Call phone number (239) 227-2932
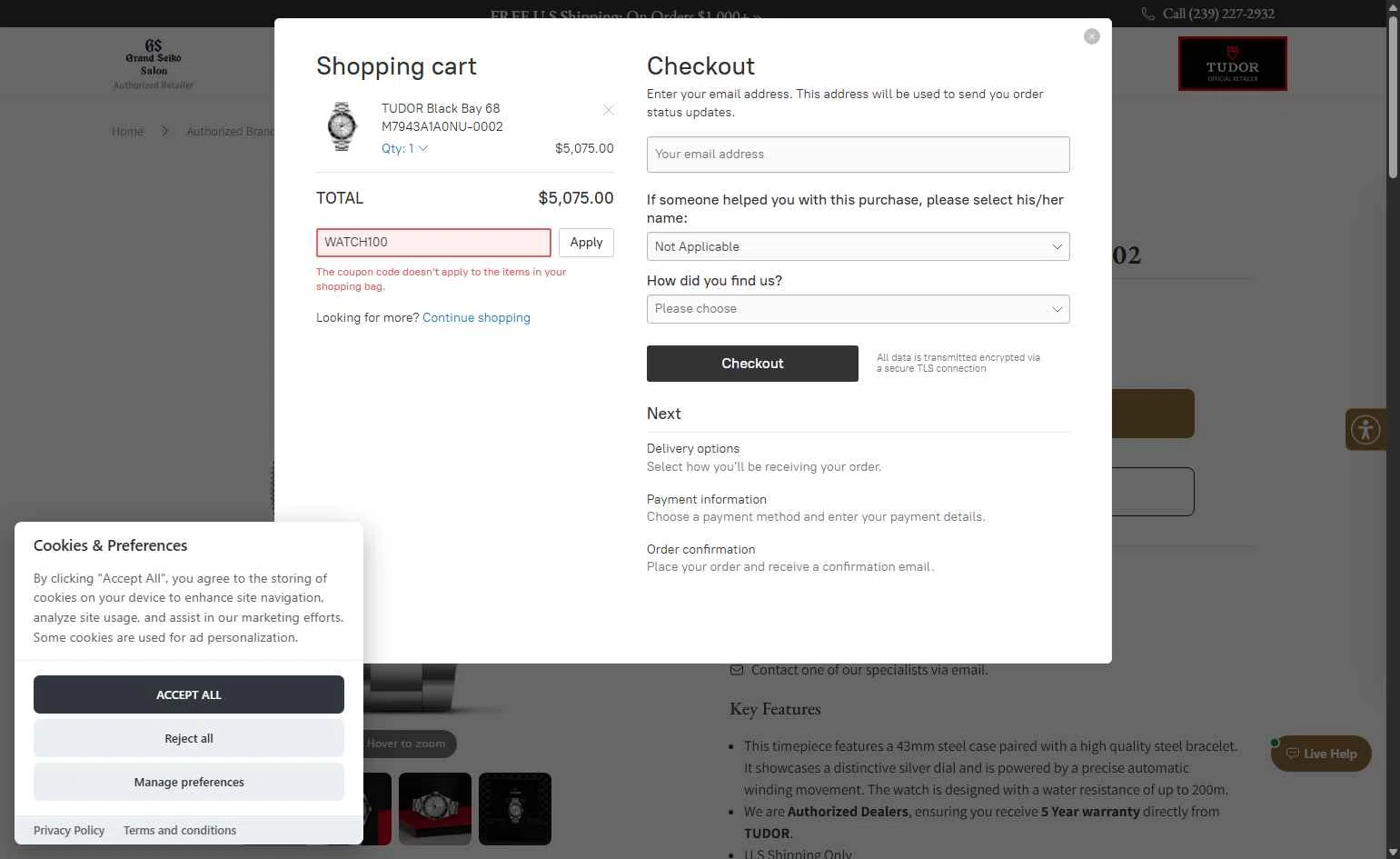 tap(1218, 14)
